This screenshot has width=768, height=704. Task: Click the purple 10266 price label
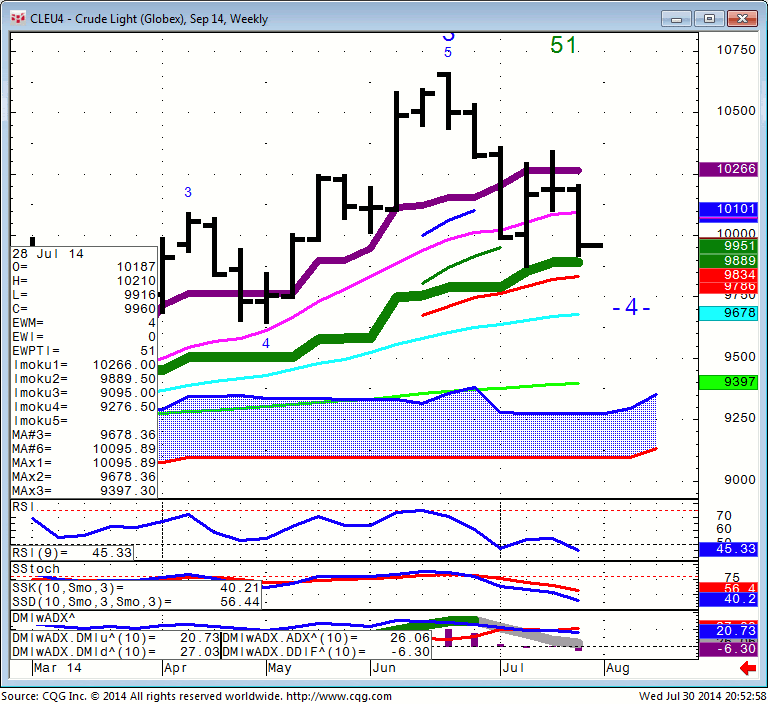pyautogui.click(x=729, y=169)
